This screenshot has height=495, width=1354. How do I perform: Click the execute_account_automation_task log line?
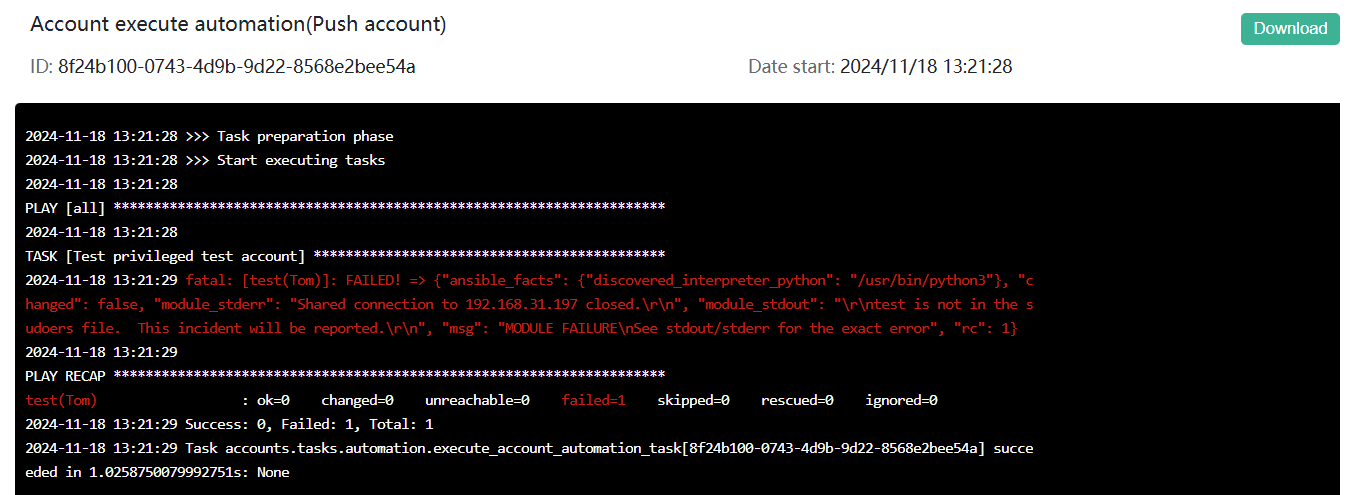click(529, 460)
